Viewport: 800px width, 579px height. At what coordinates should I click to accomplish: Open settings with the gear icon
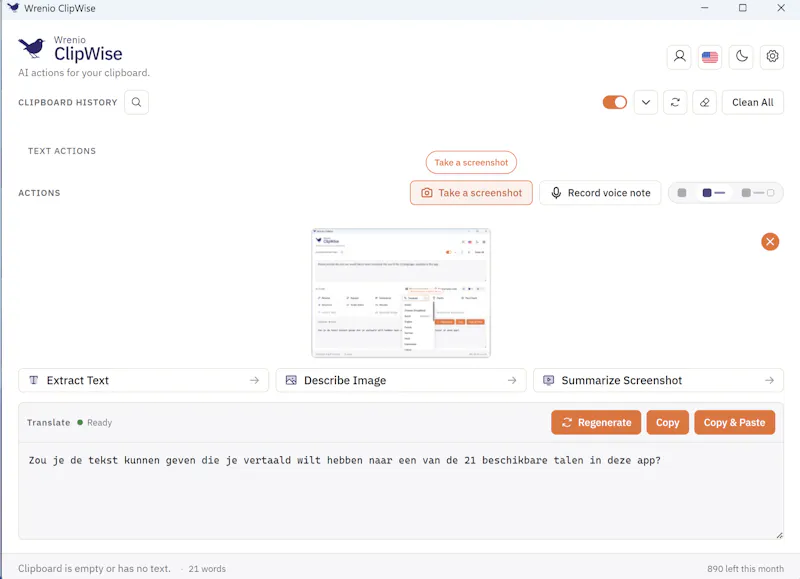pos(772,57)
